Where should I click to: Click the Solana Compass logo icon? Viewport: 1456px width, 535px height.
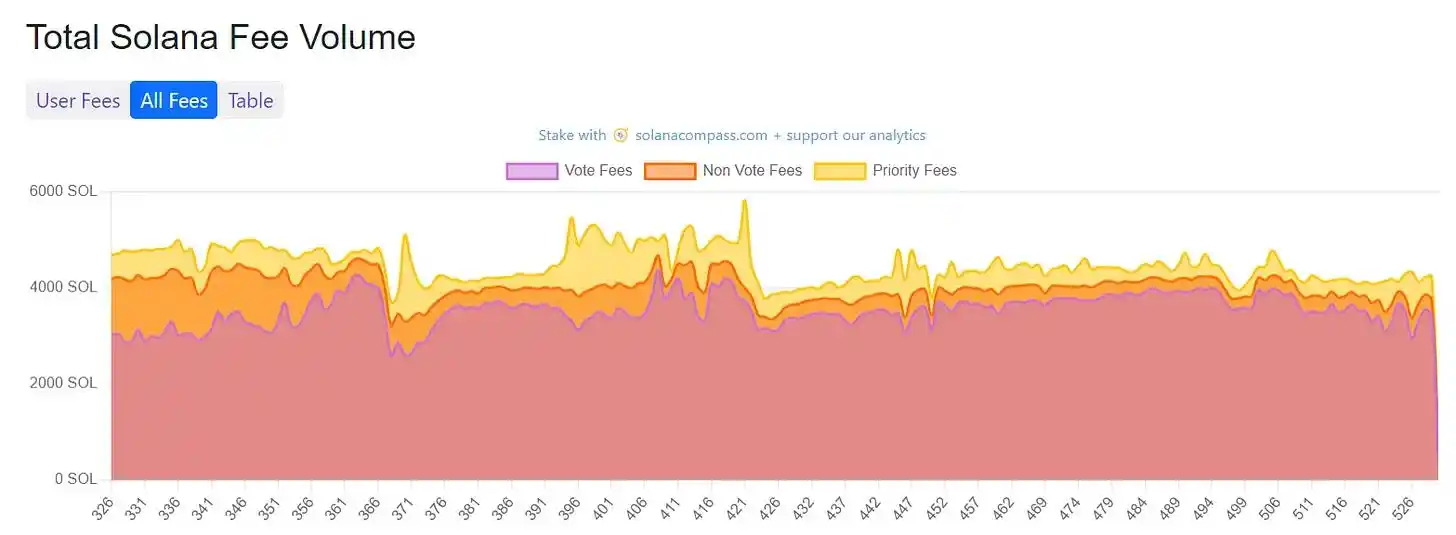point(621,135)
